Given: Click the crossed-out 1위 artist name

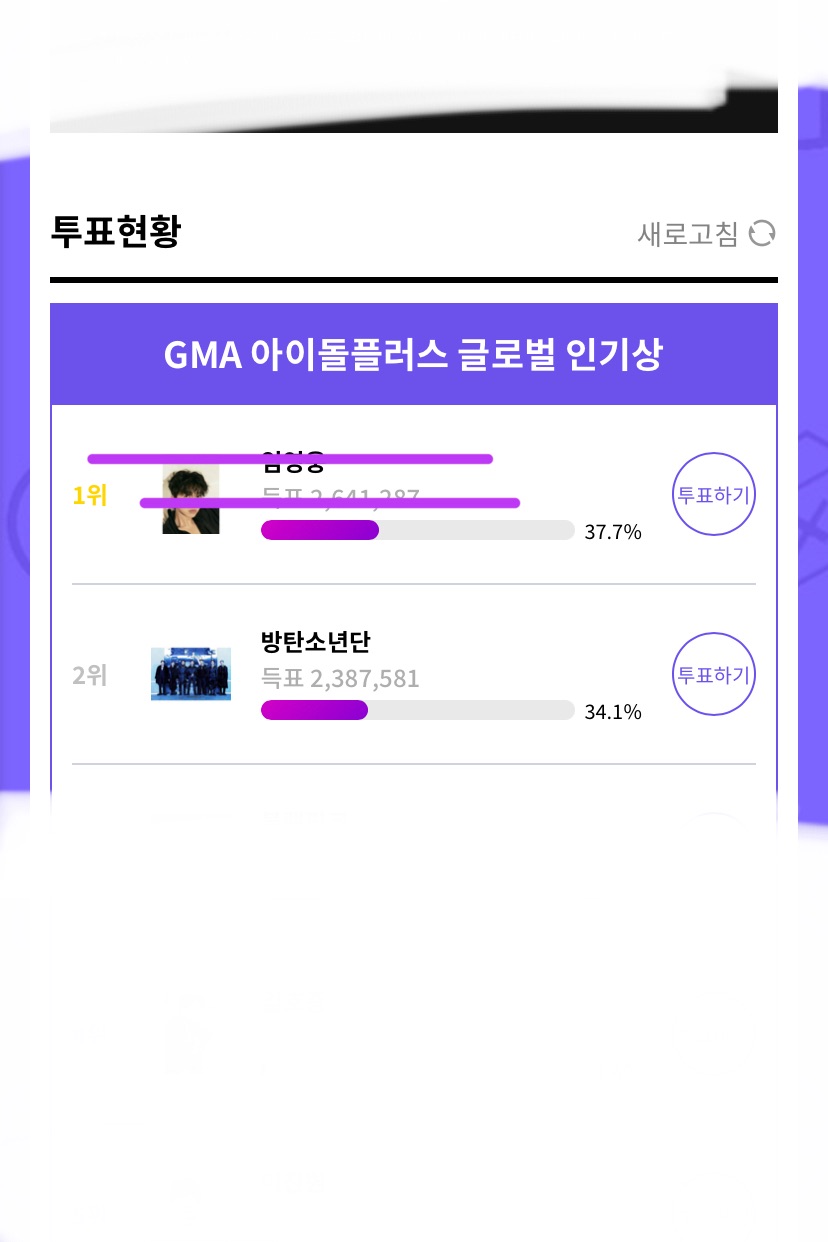Looking at the screenshot, I should click(292, 463).
